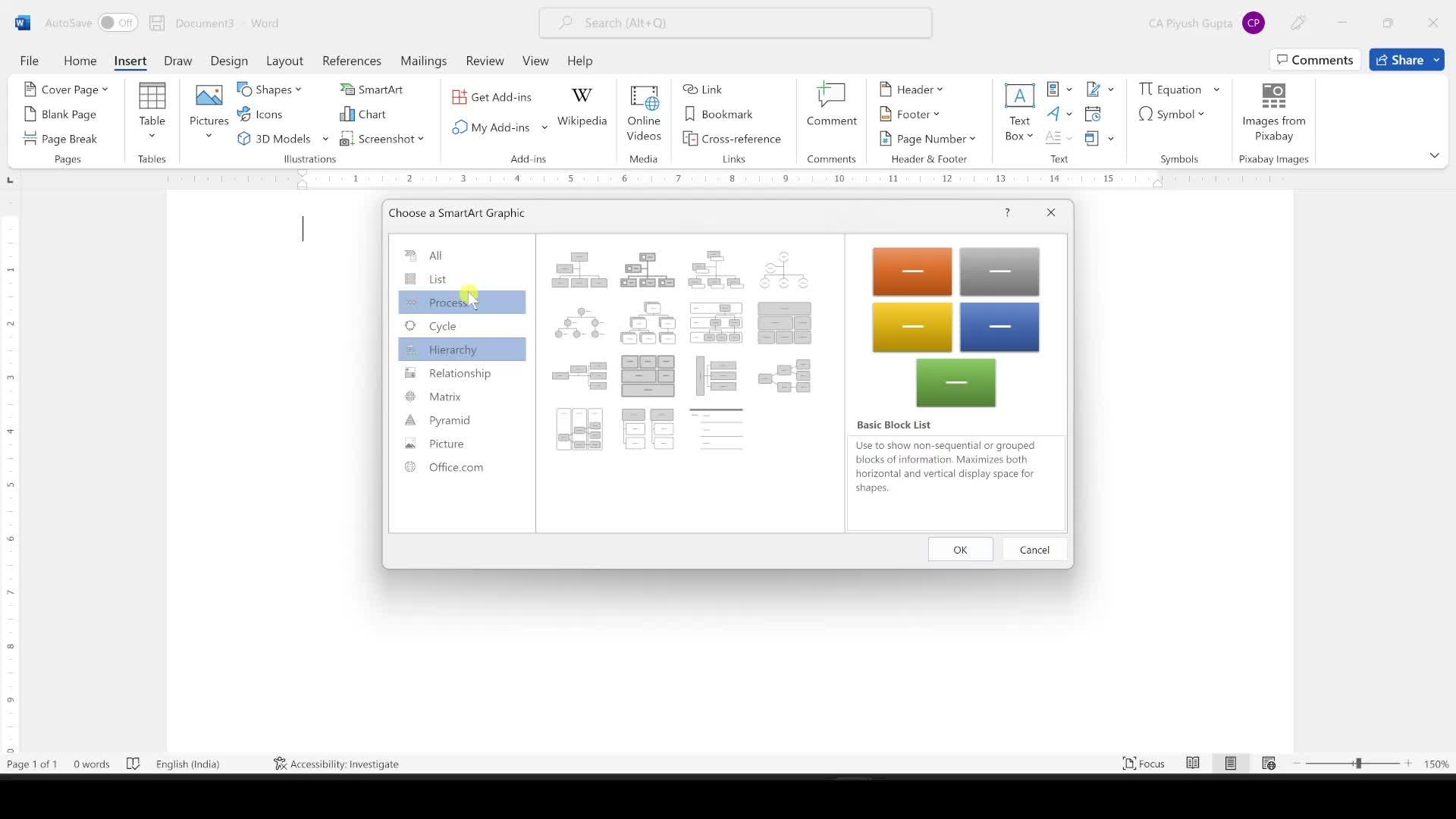The height and width of the screenshot is (819, 1456).
Task: Switch to Web Layout view icon
Action: coord(1269,764)
